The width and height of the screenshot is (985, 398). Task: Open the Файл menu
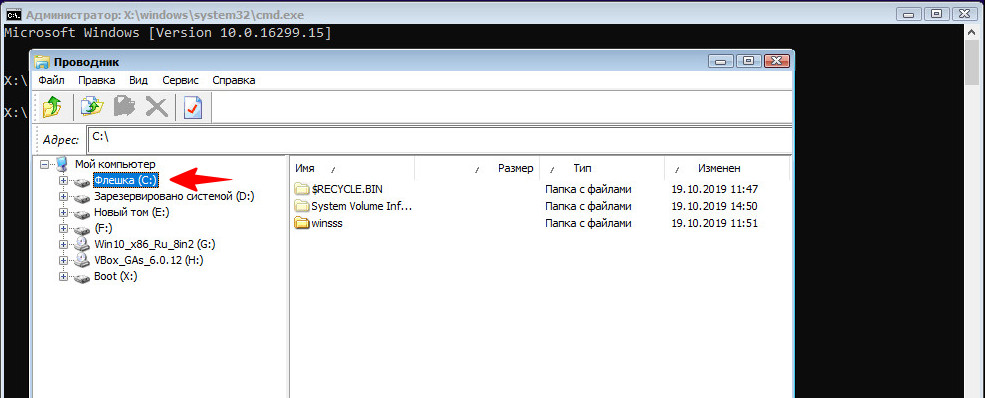pos(51,80)
